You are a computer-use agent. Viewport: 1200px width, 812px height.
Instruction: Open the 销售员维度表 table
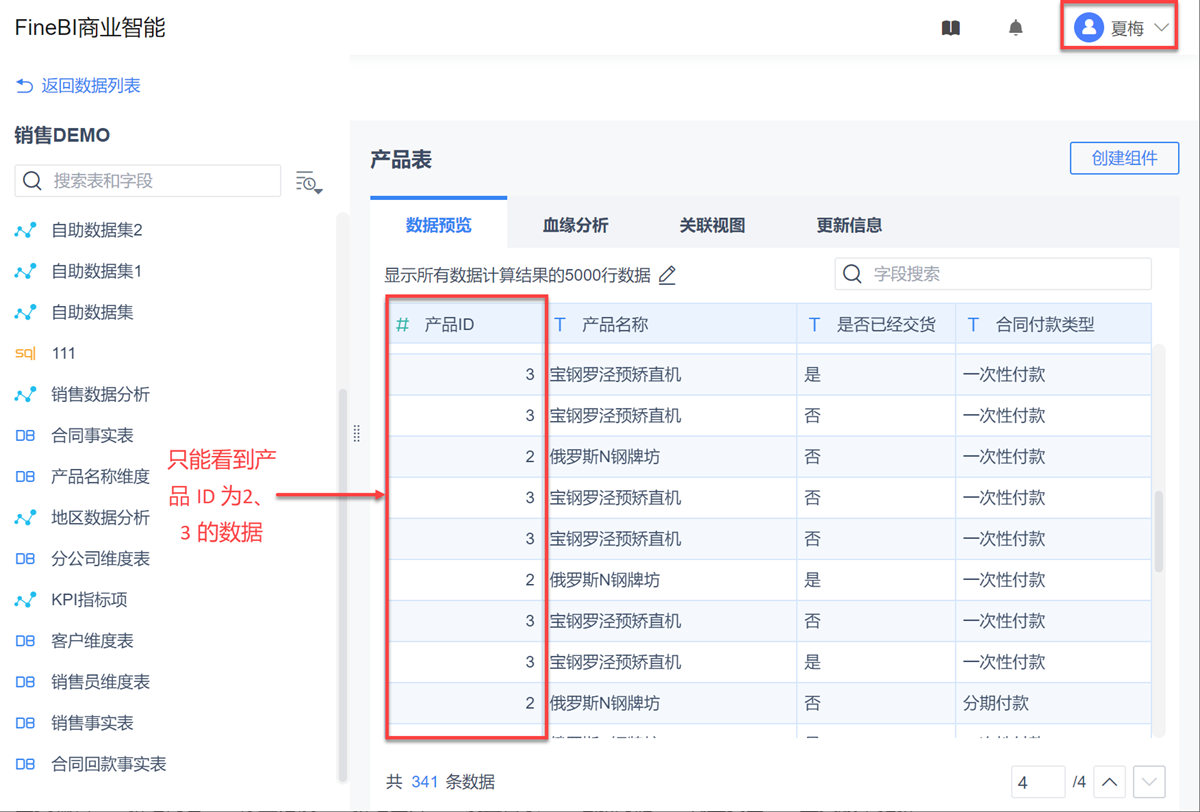coord(100,682)
